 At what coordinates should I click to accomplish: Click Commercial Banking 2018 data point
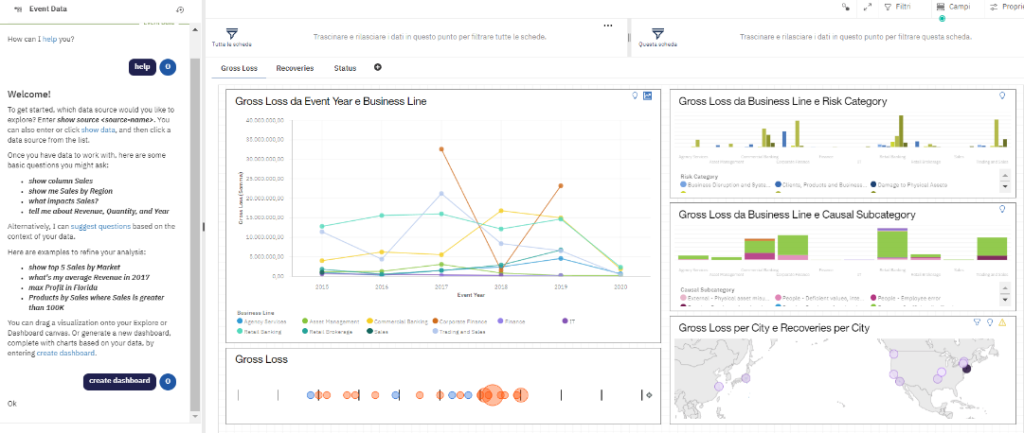point(501,210)
